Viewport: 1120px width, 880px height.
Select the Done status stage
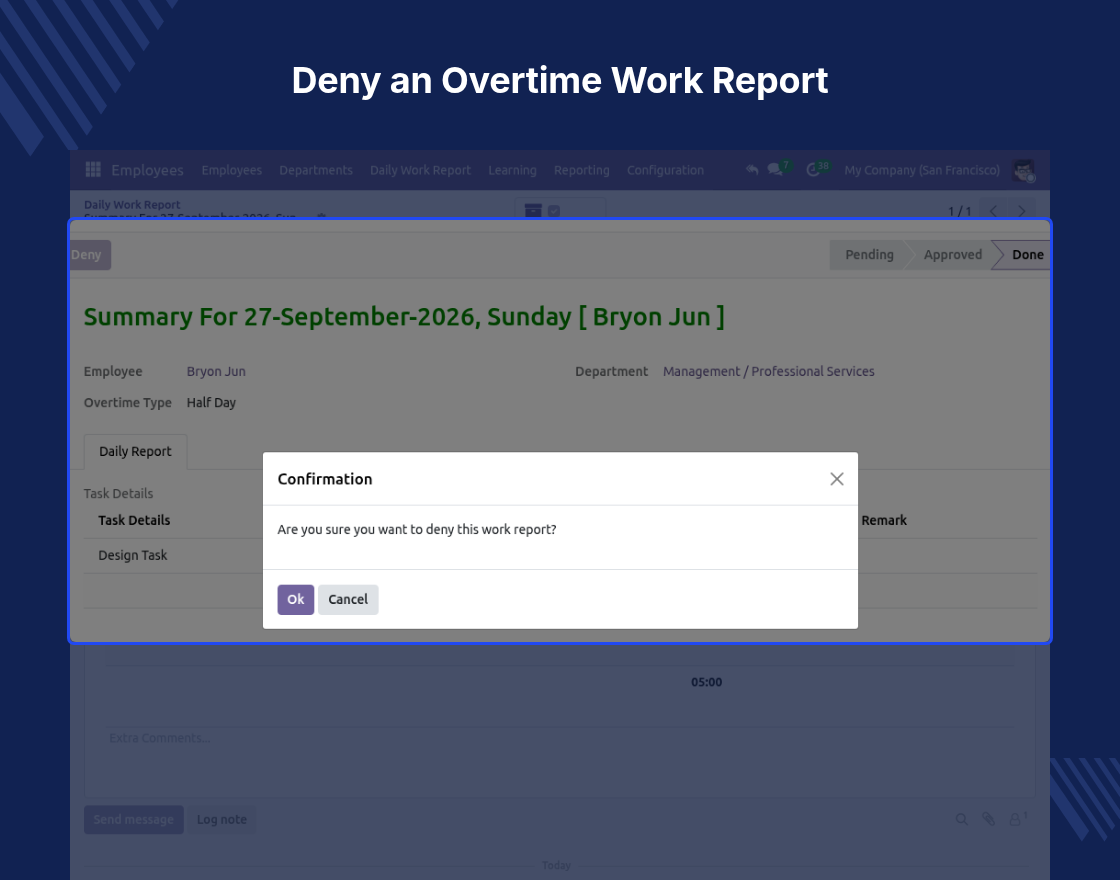[1026, 255]
